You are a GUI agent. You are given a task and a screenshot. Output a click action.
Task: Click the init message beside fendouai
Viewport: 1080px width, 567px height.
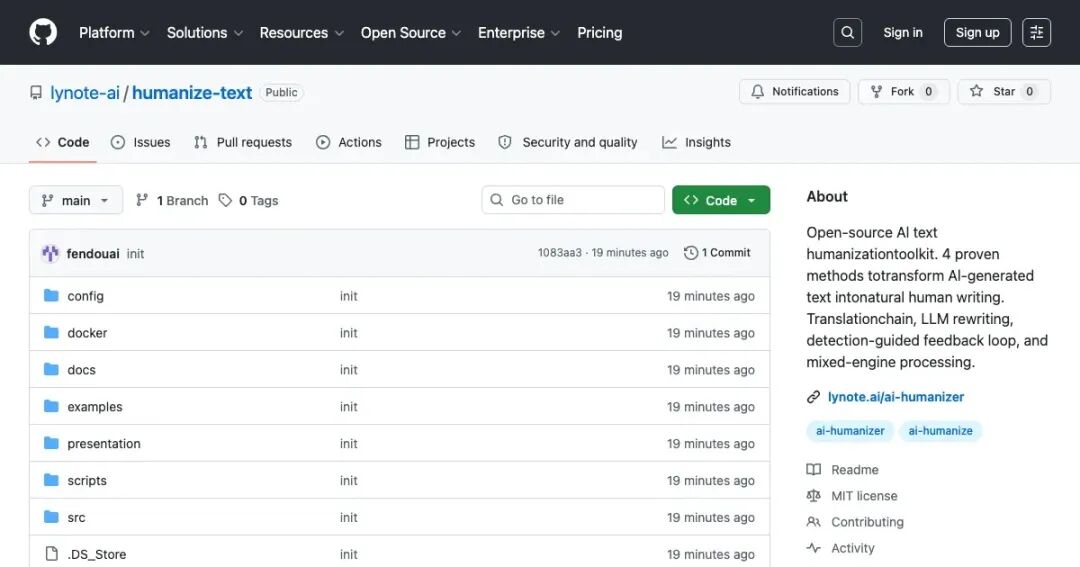point(136,254)
